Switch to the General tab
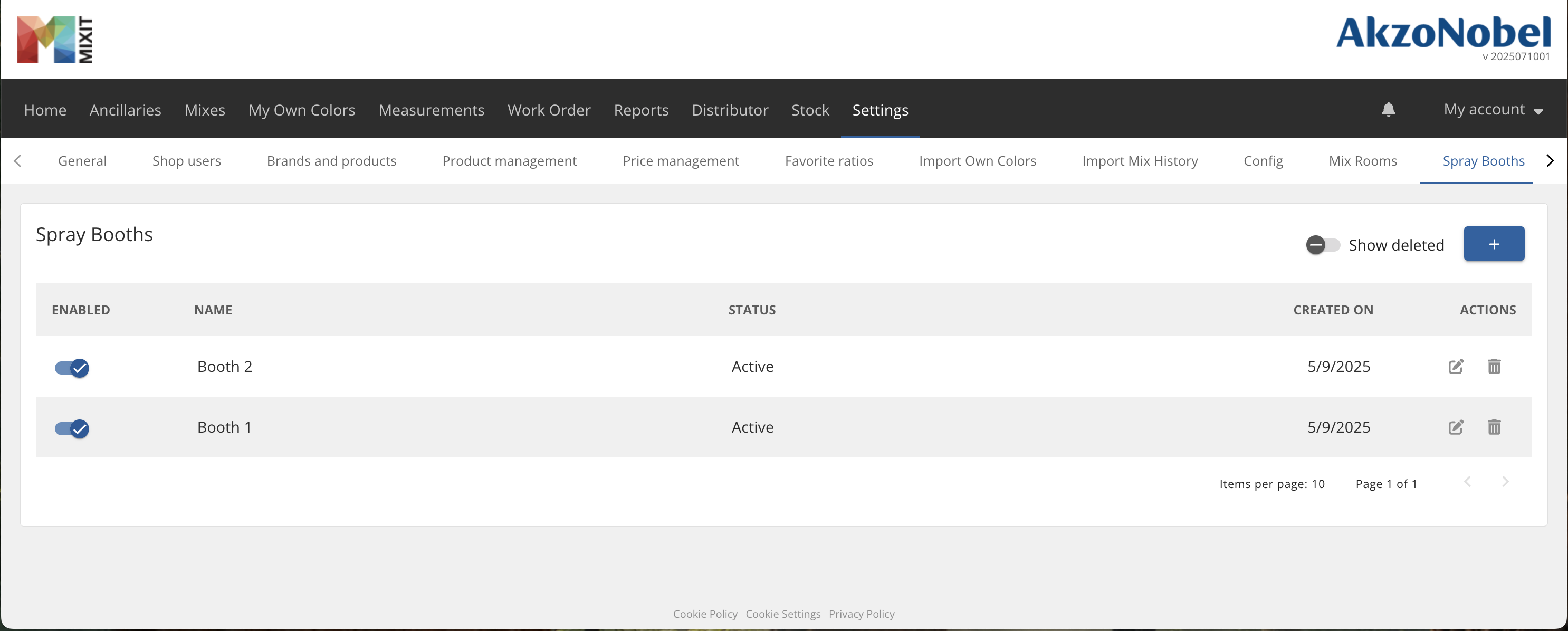 click(x=82, y=160)
